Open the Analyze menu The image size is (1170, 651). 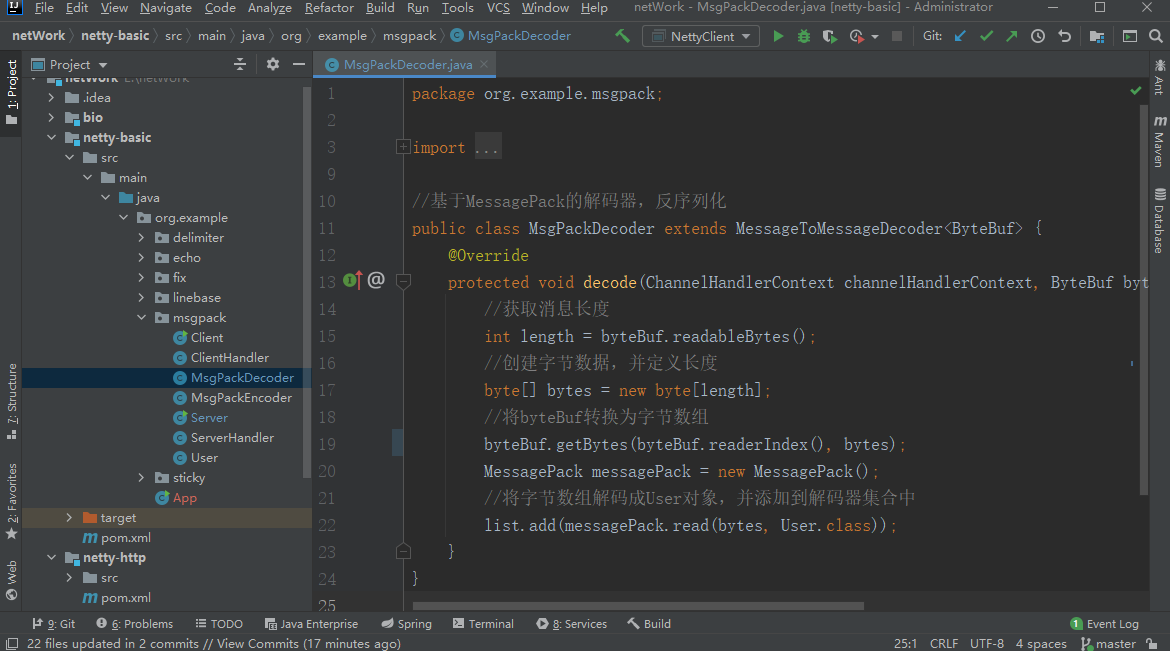(269, 7)
